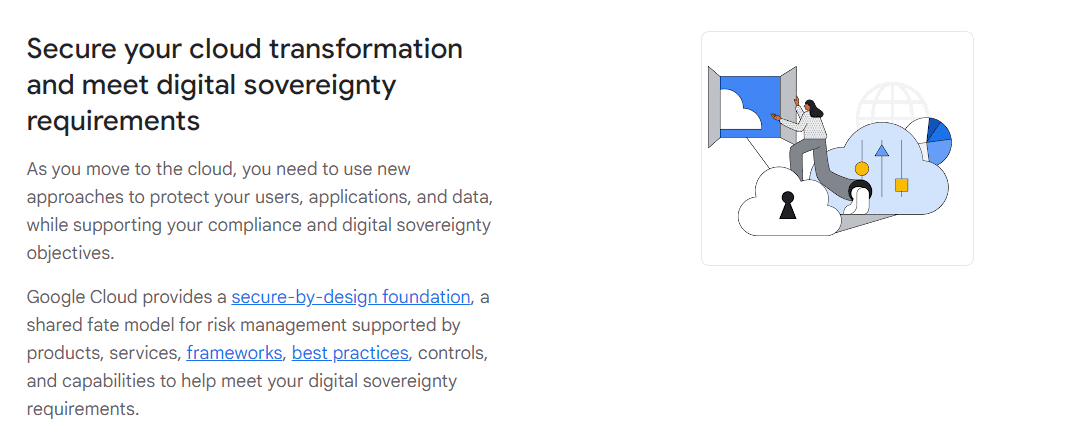1068x434 pixels.
Task: Click the word "requirements." ending the last paragraph
Action: (x=82, y=409)
